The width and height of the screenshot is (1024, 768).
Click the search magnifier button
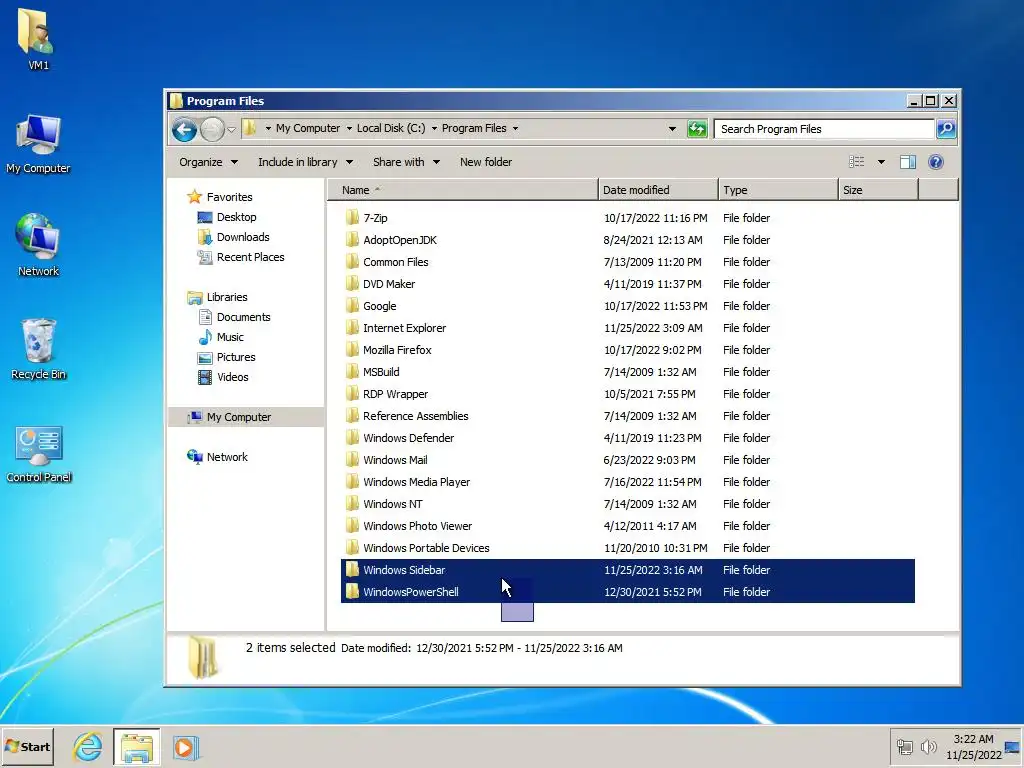click(946, 129)
